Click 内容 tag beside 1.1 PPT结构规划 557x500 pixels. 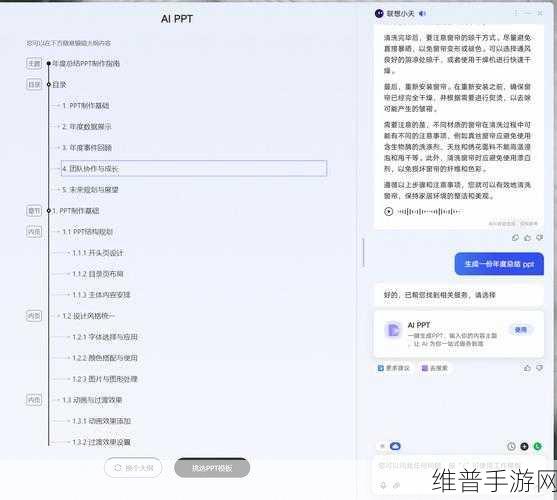(34, 232)
